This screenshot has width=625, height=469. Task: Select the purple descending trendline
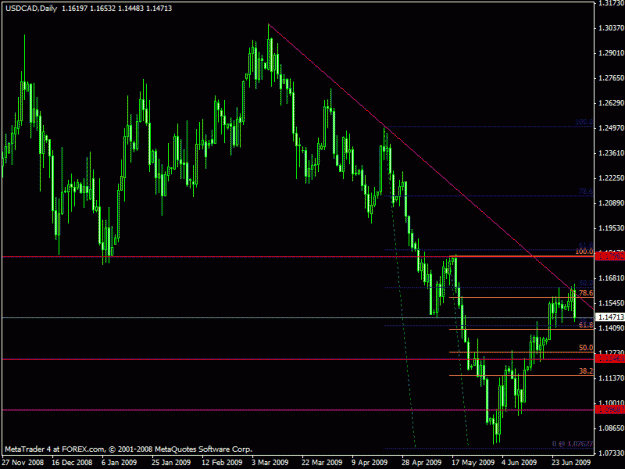pos(430,167)
